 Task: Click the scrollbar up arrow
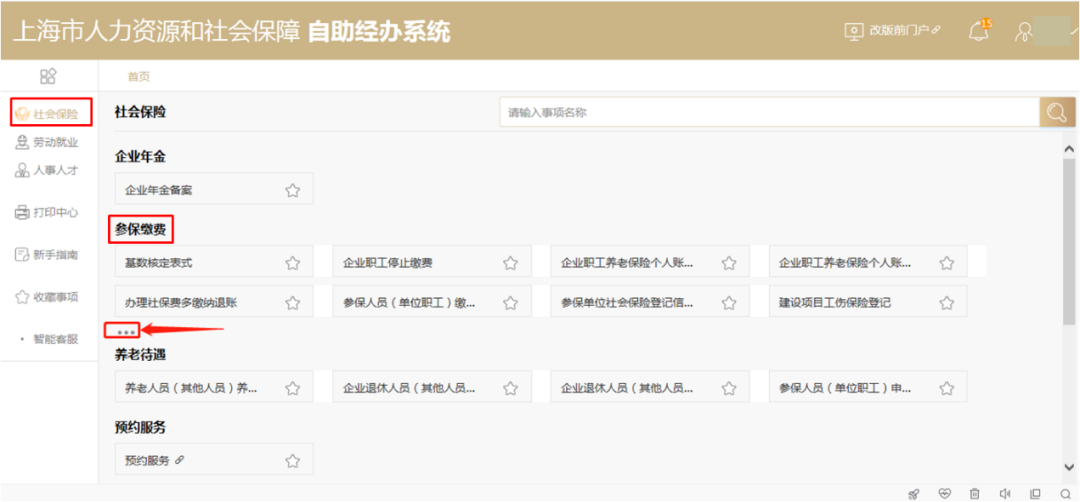pos(1069,149)
